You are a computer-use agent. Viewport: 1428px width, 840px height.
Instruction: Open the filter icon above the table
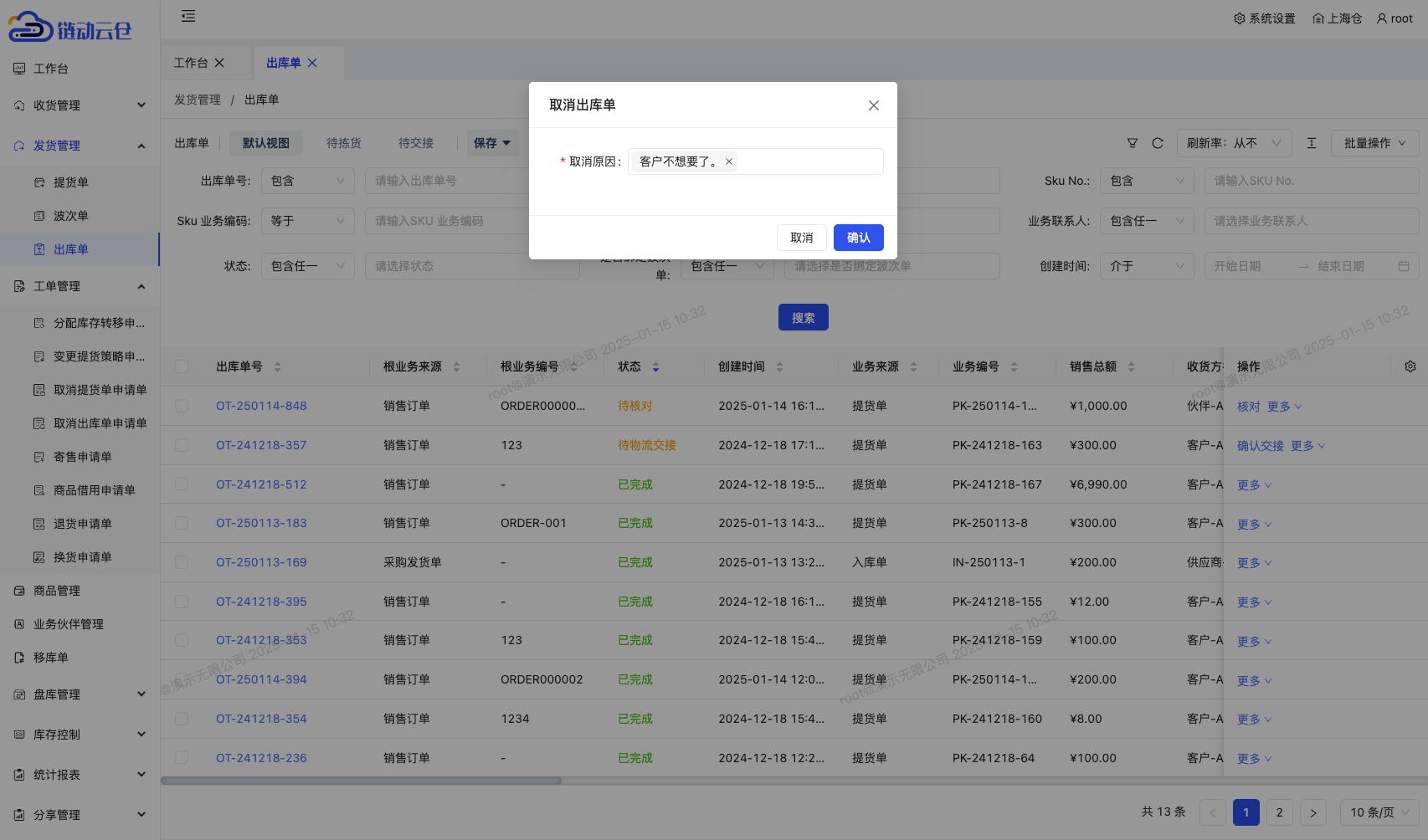click(x=1132, y=143)
